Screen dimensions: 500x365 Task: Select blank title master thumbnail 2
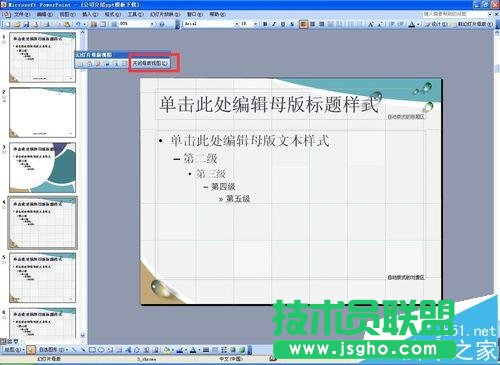[42, 112]
